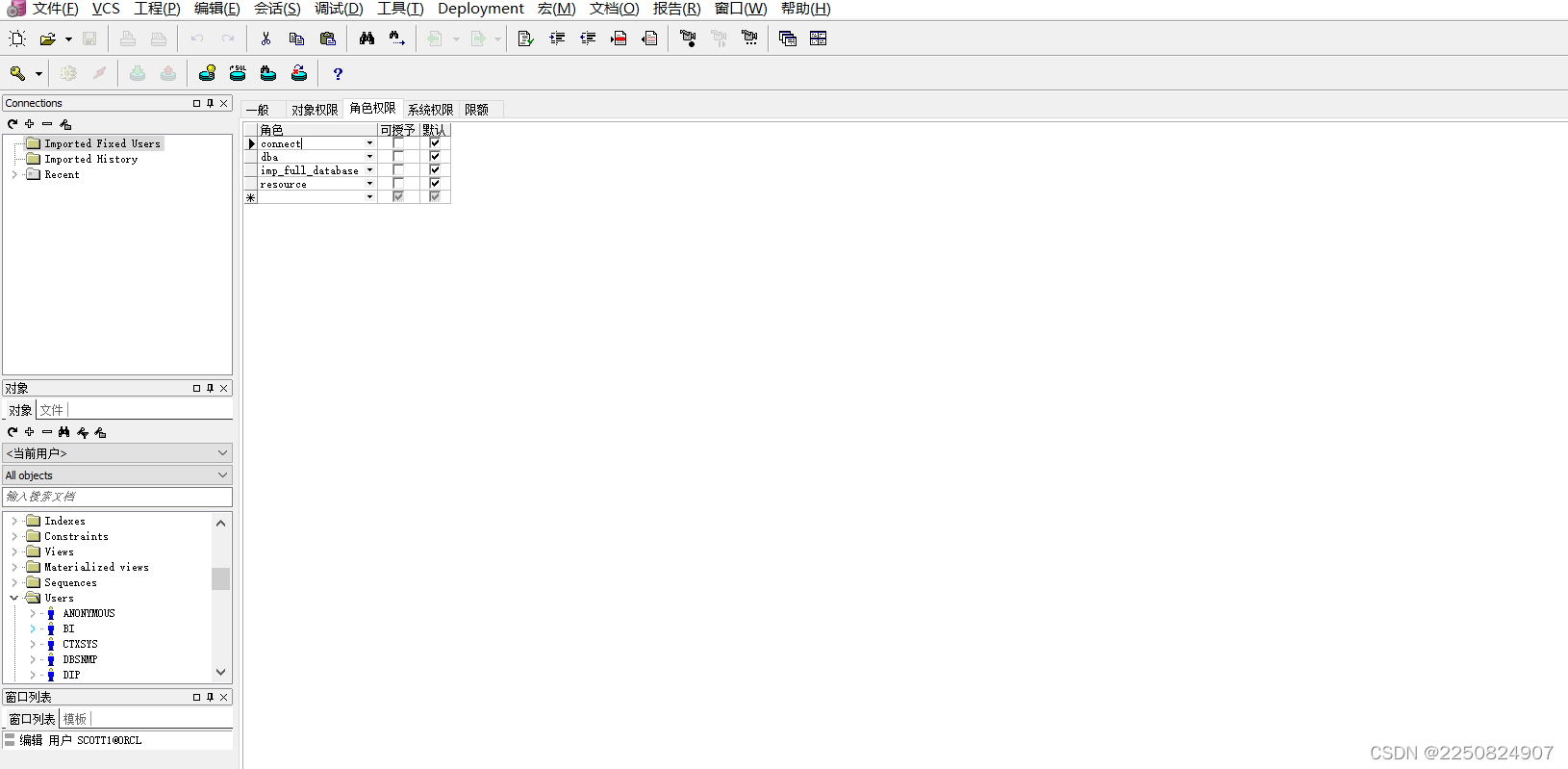
Task: Uncheck the default checkbox for connect role
Action: (435, 143)
